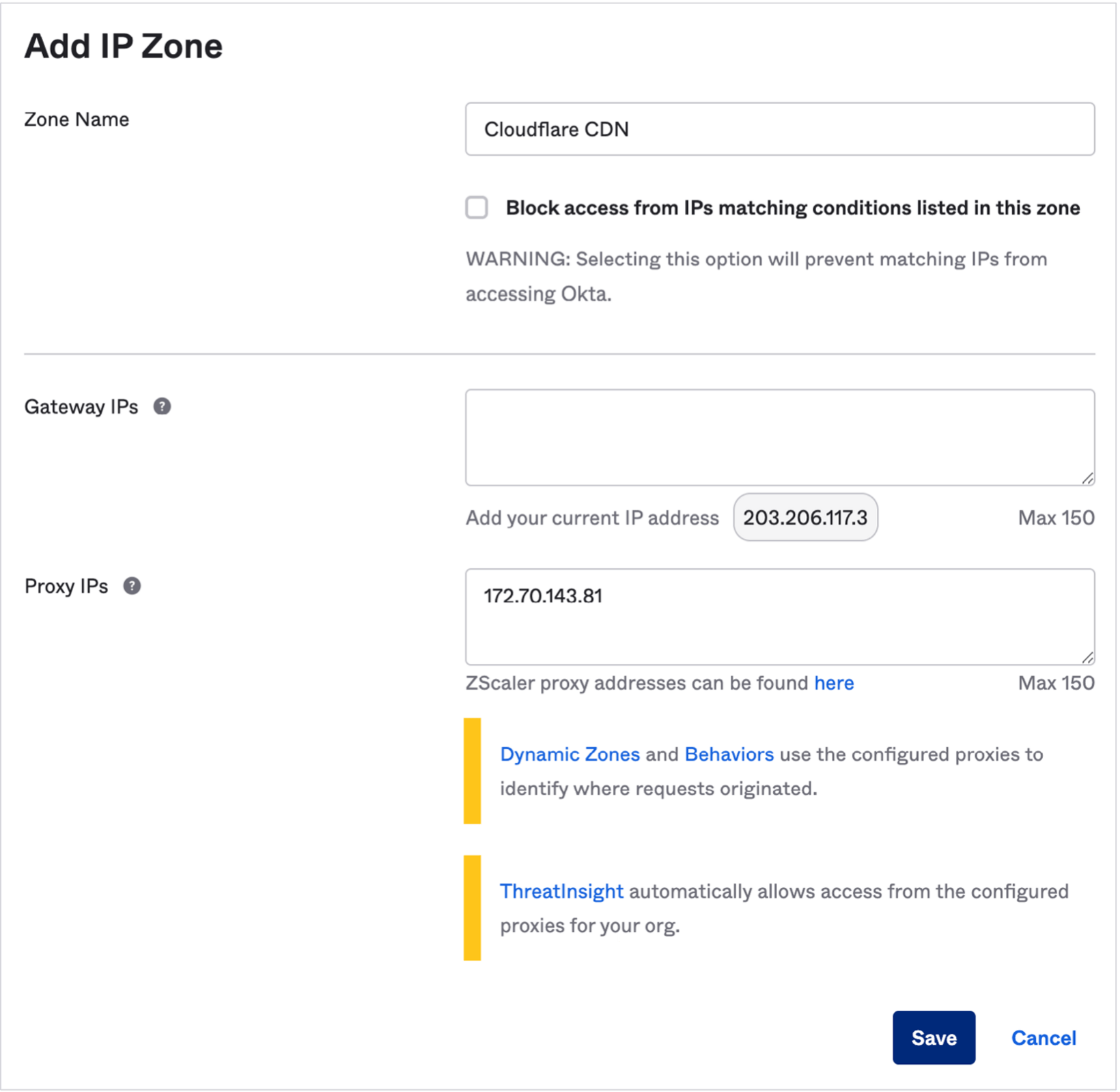The width and height of the screenshot is (1120, 1092).
Task: Focus the Zone Name input field
Action: pyautogui.click(x=779, y=129)
